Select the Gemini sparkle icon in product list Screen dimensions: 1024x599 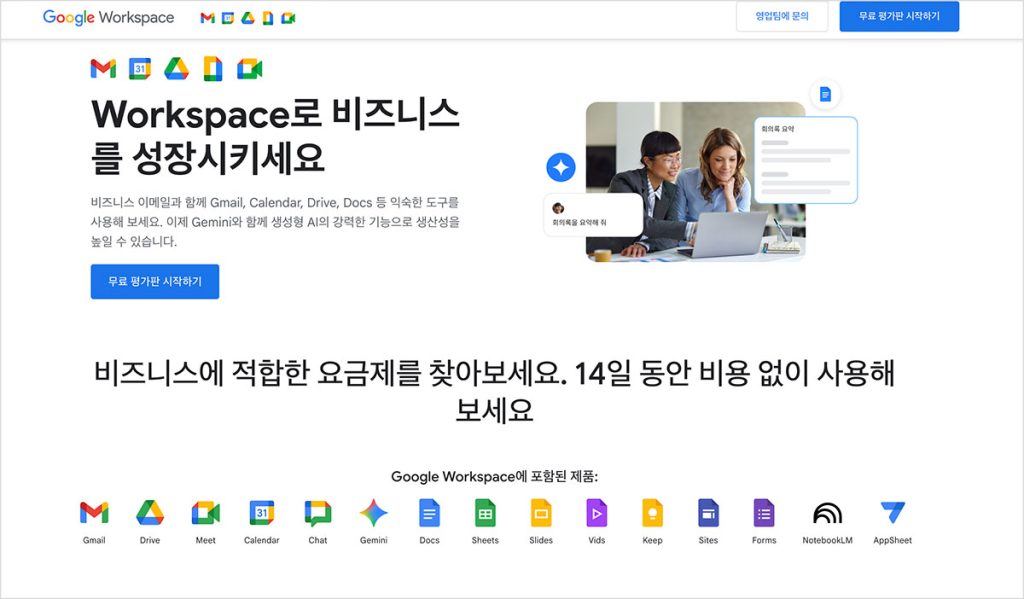click(x=374, y=513)
